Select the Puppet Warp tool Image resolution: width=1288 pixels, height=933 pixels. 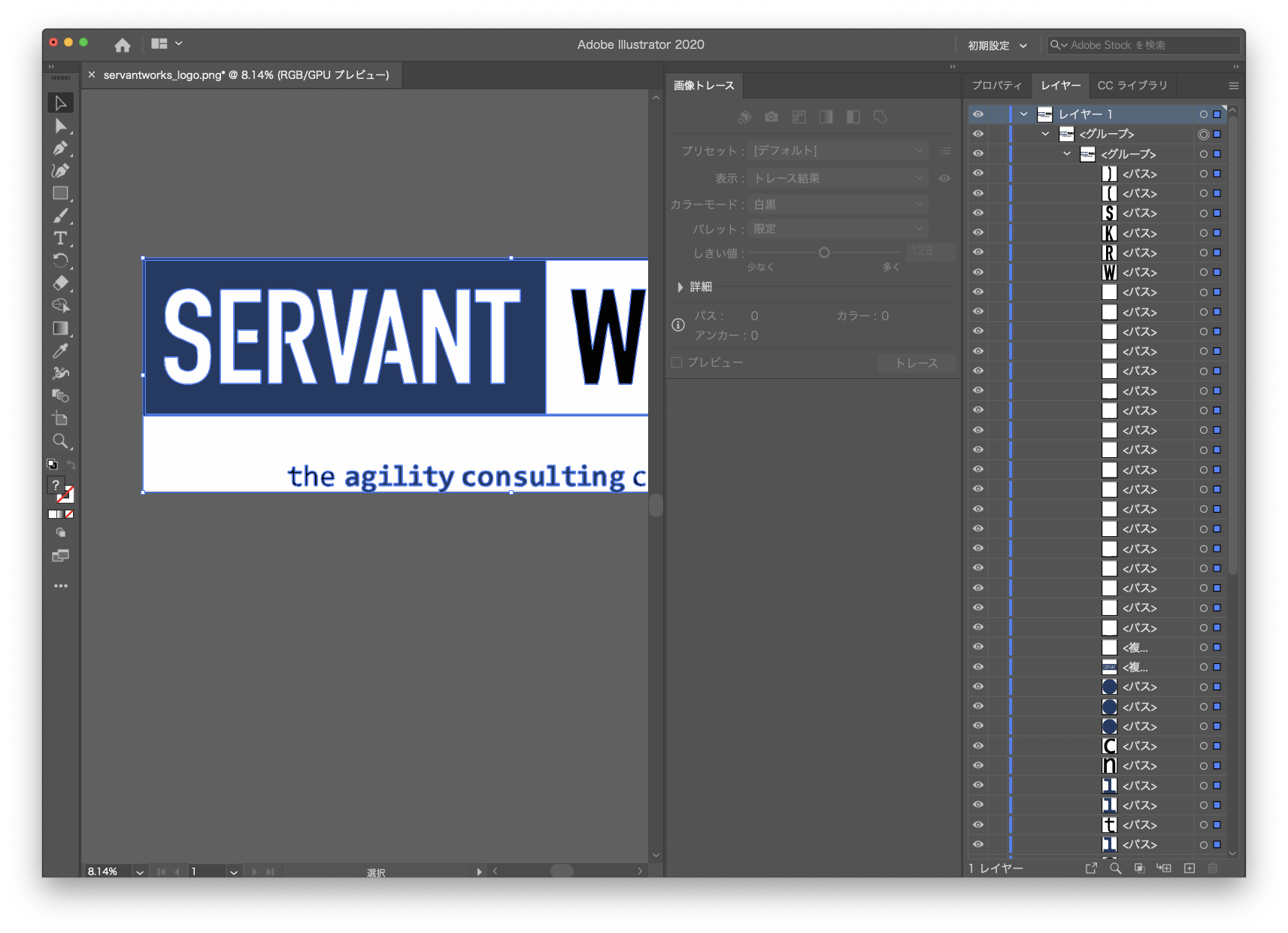coord(61,374)
